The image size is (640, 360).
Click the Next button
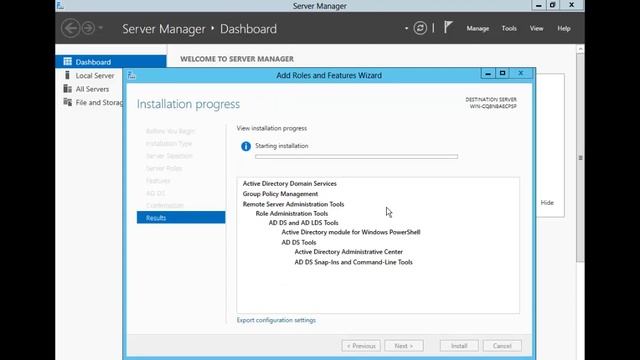(x=404, y=346)
